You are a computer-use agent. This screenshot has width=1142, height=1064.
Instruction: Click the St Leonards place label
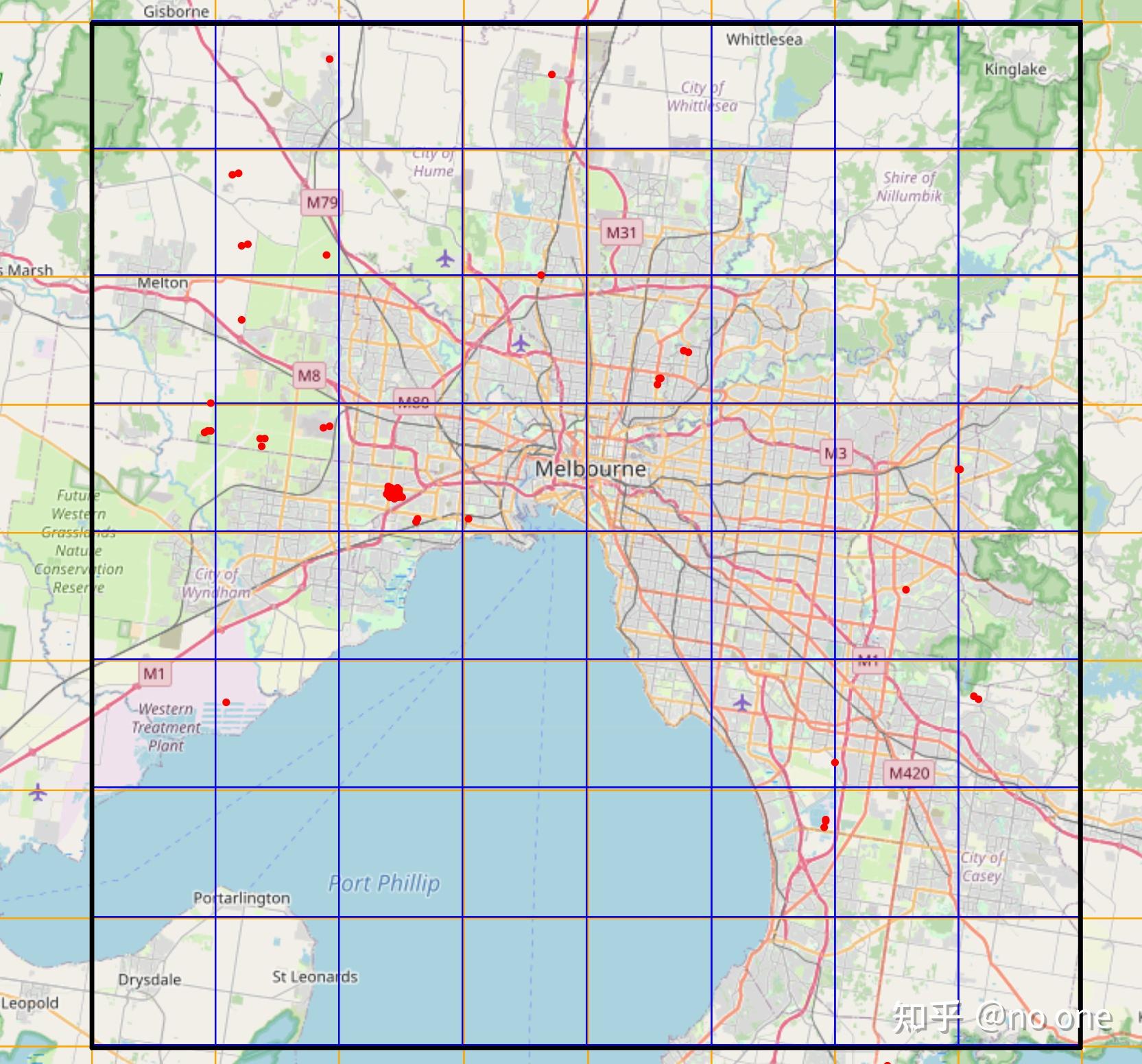pos(315,976)
